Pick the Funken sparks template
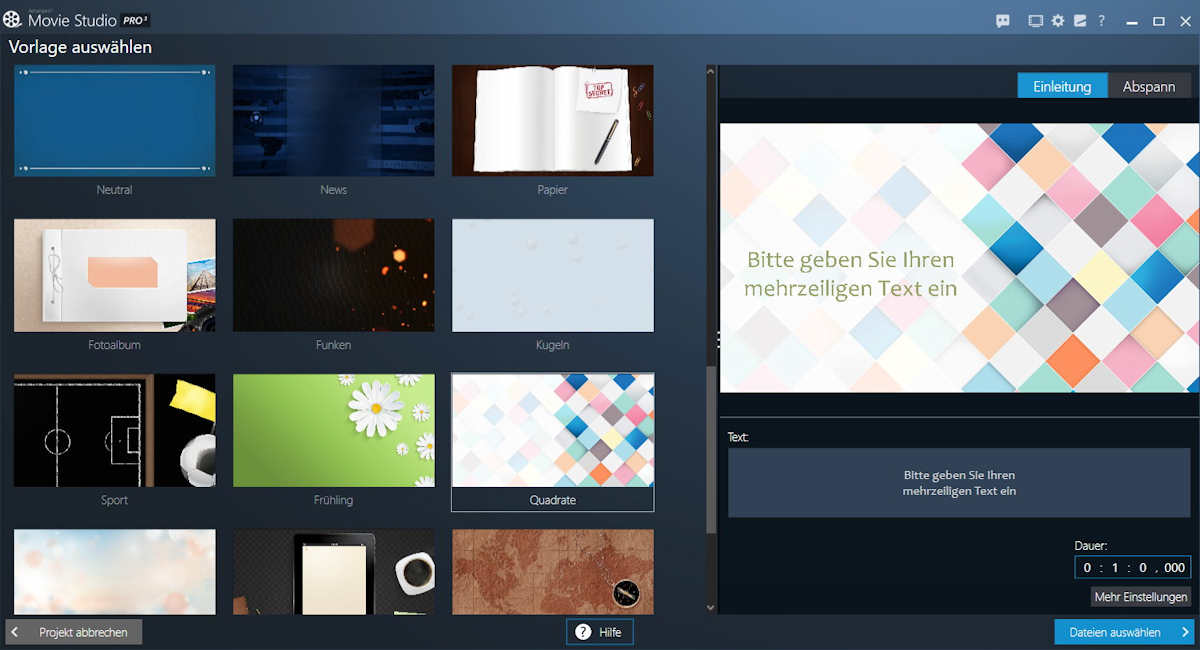 [334, 275]
